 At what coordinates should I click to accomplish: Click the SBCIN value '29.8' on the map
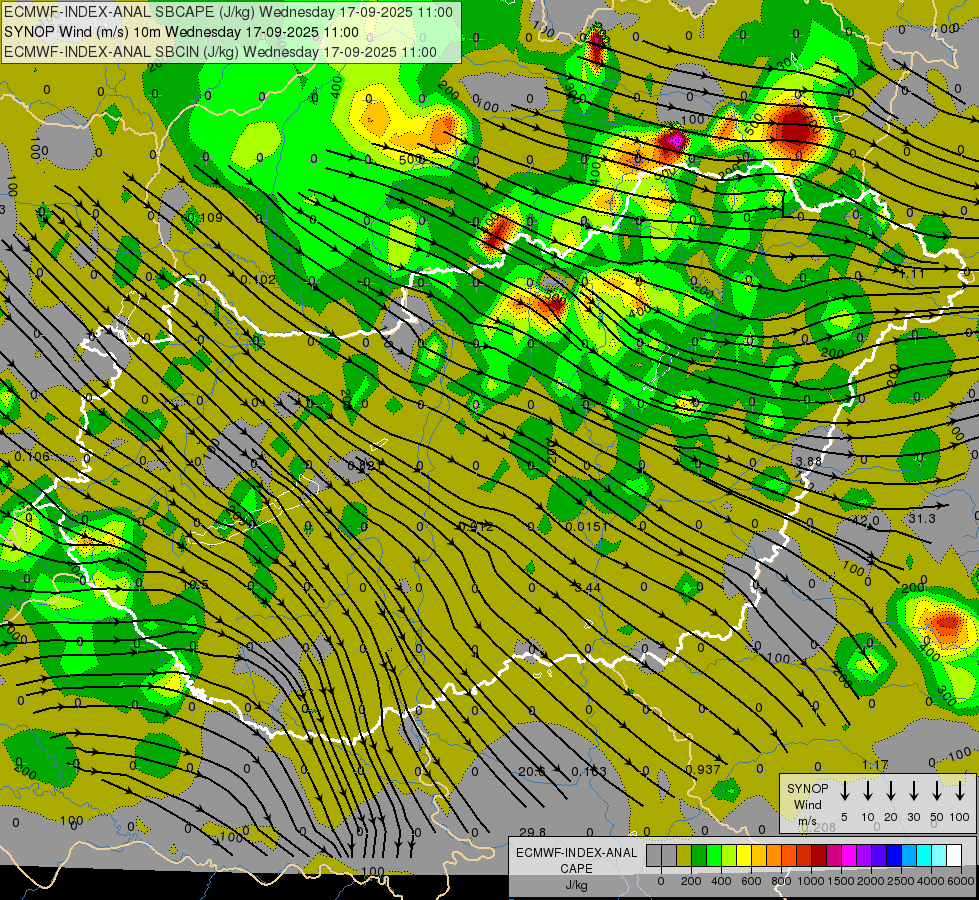533,832
